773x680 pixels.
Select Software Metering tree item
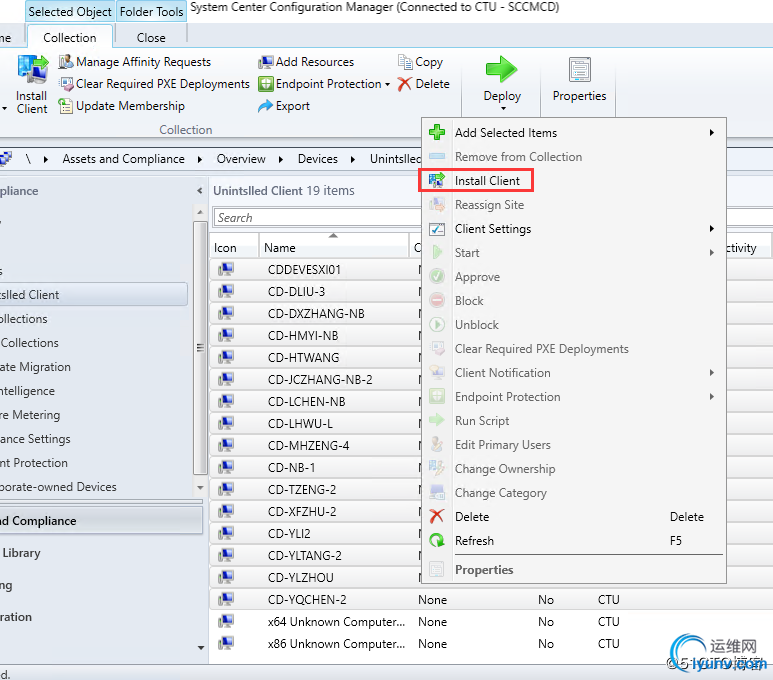(30, 415)
